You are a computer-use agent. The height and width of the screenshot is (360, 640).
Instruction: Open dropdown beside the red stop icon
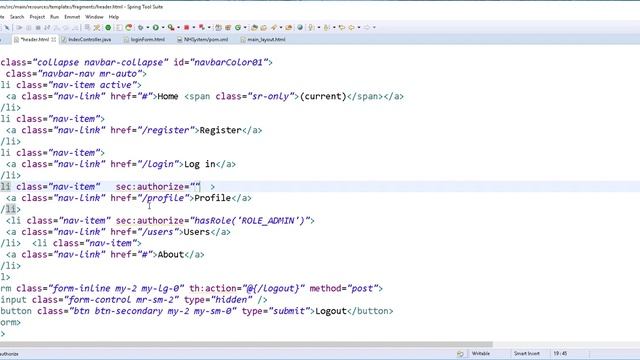(x=194, y=27)
